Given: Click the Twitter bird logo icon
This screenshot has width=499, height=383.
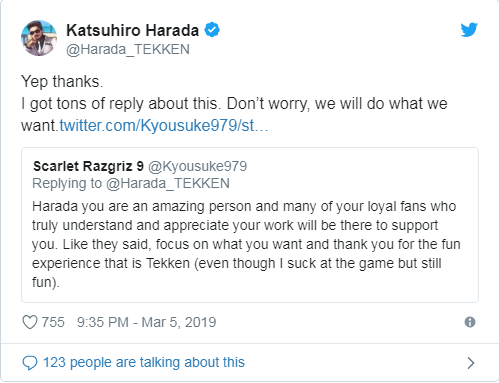Looking at the screenshot, I should pyautogui.click(x=469, y=30).
